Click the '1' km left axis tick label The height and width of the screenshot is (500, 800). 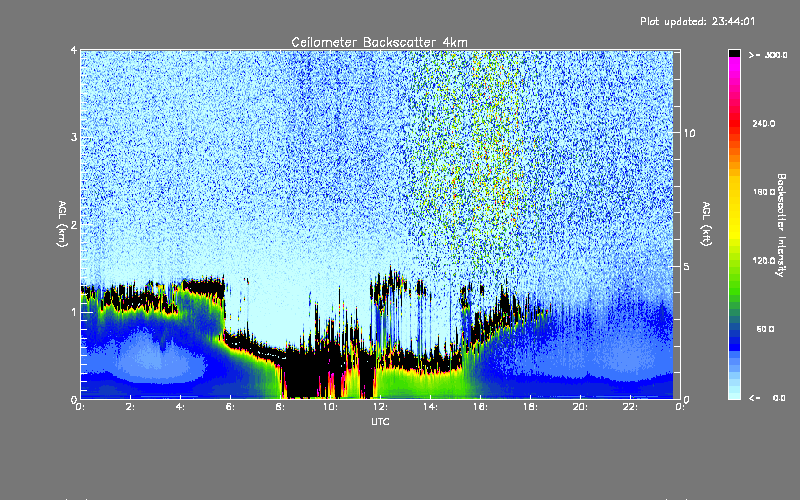pos(74,312)
